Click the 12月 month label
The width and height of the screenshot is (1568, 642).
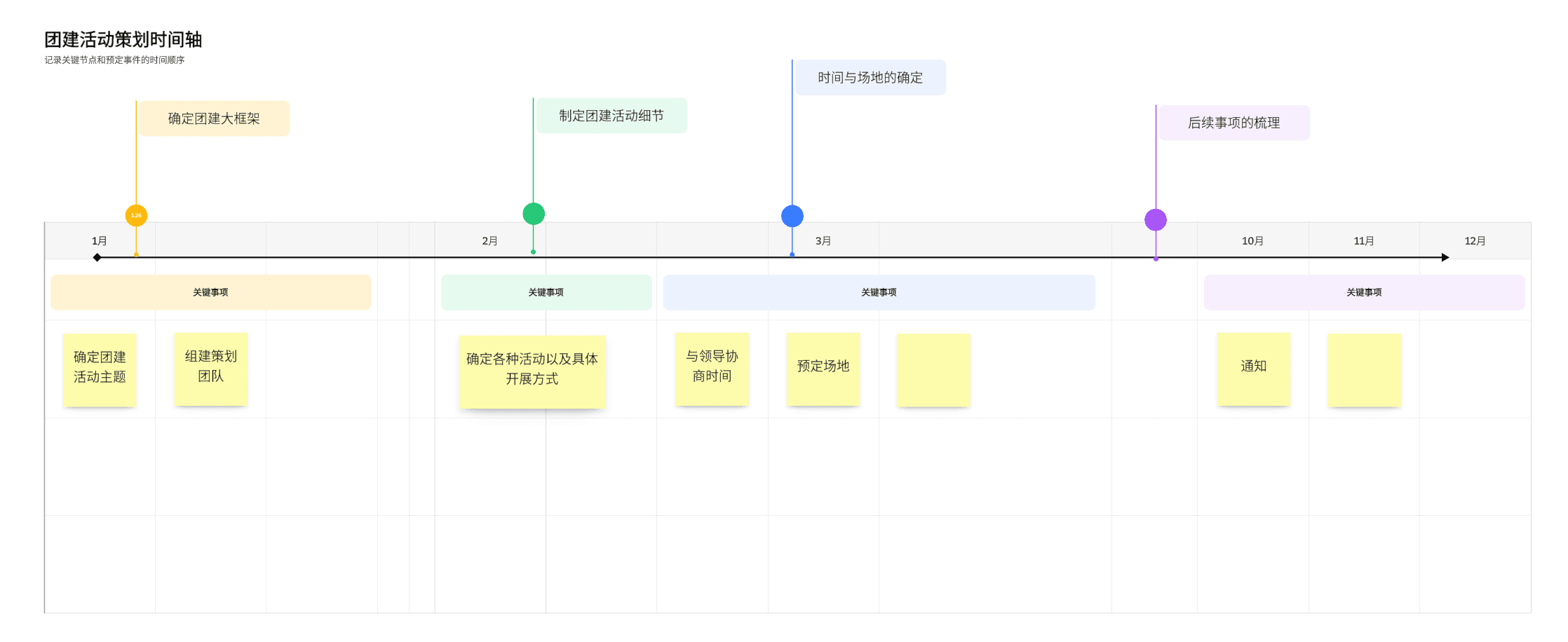pos(1475,241)
